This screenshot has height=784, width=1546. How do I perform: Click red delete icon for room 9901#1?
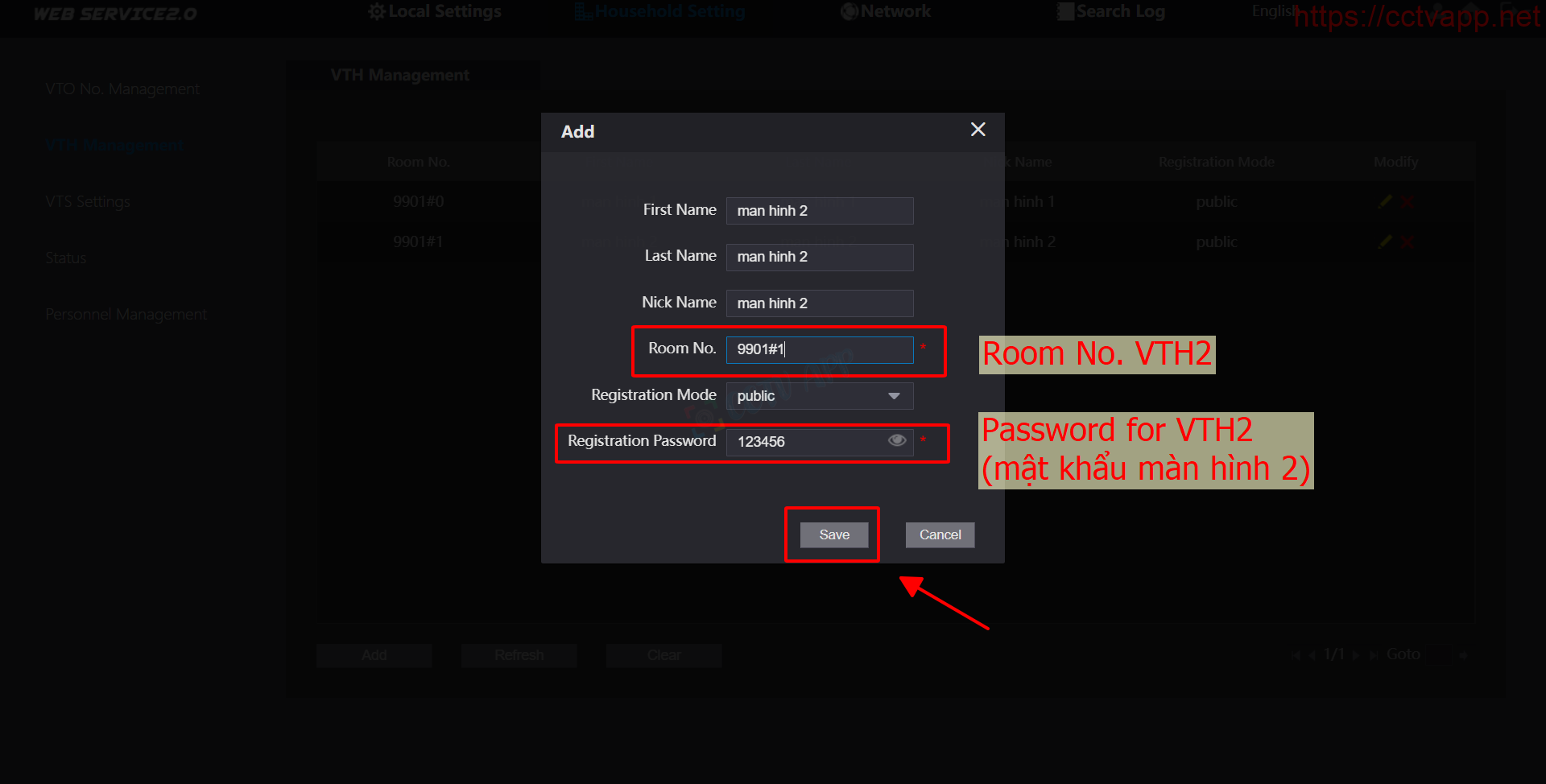click(1407, 241)
